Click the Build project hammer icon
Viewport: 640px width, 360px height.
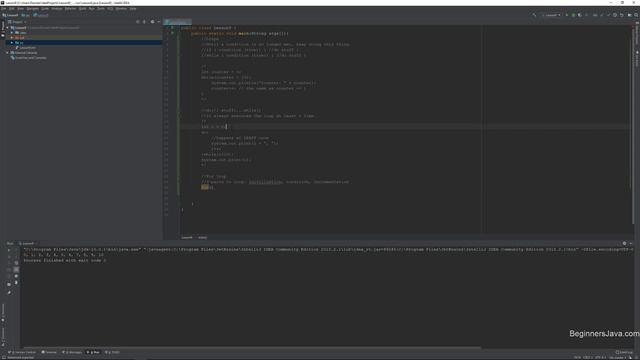click(534, 15)
